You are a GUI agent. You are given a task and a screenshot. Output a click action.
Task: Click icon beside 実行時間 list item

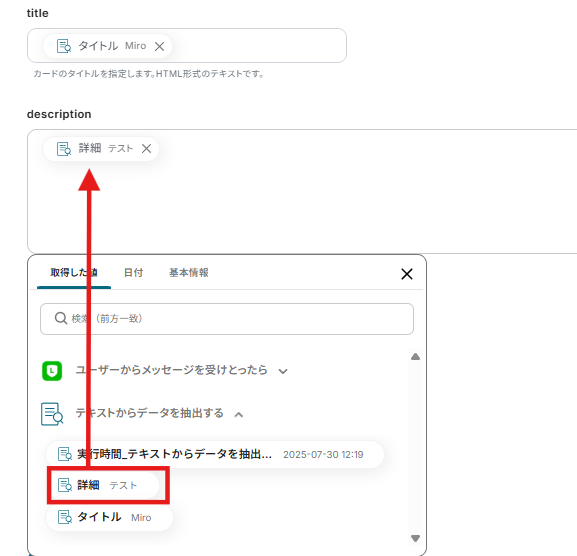65,454
